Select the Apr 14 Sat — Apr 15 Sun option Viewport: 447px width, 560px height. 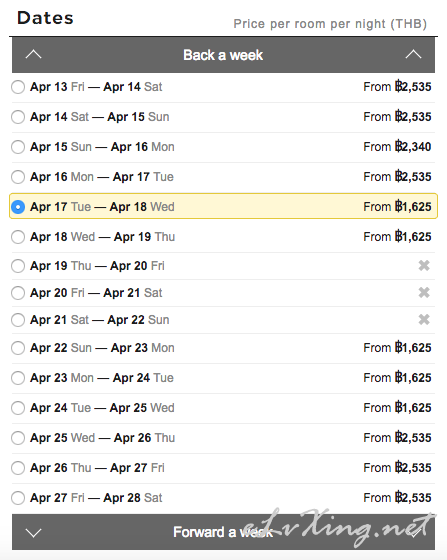point(18,117)
